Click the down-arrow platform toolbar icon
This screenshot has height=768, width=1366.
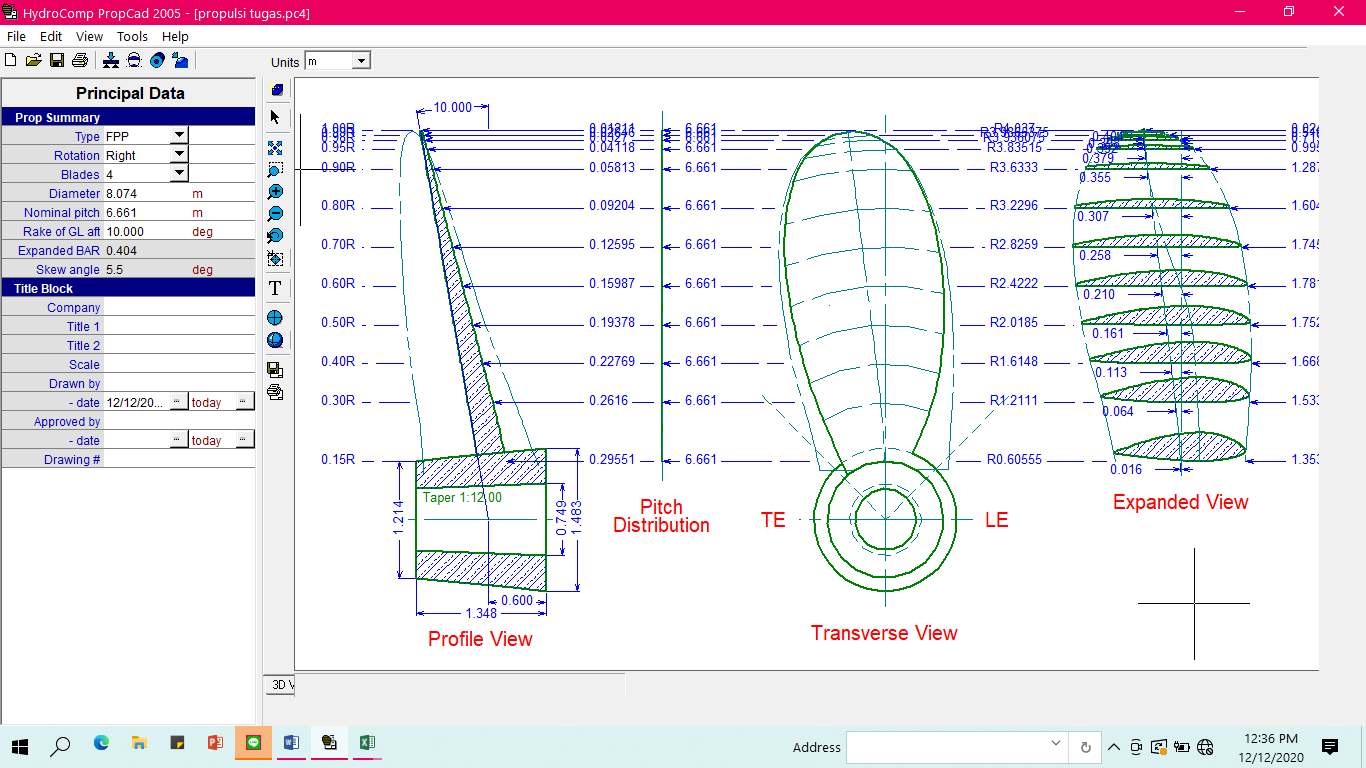click(111, 60)
